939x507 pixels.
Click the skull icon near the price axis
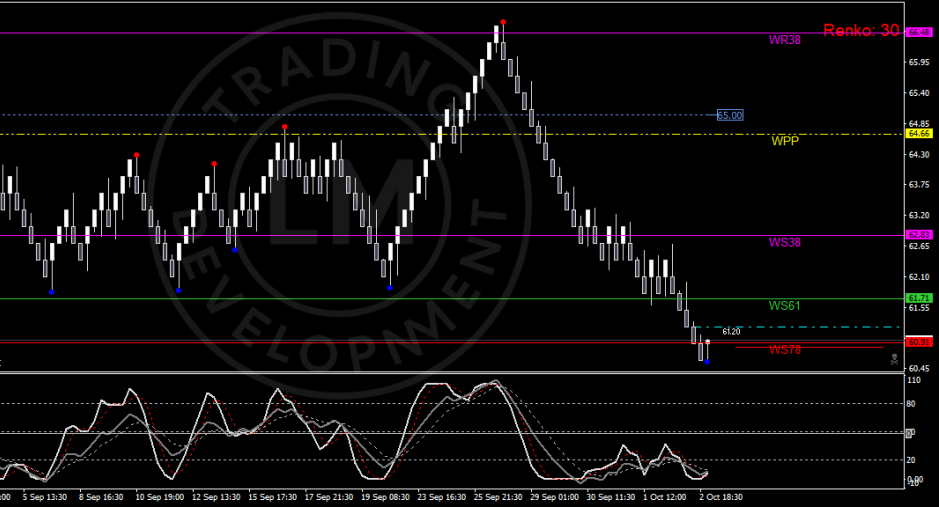(x=894, y=357)
